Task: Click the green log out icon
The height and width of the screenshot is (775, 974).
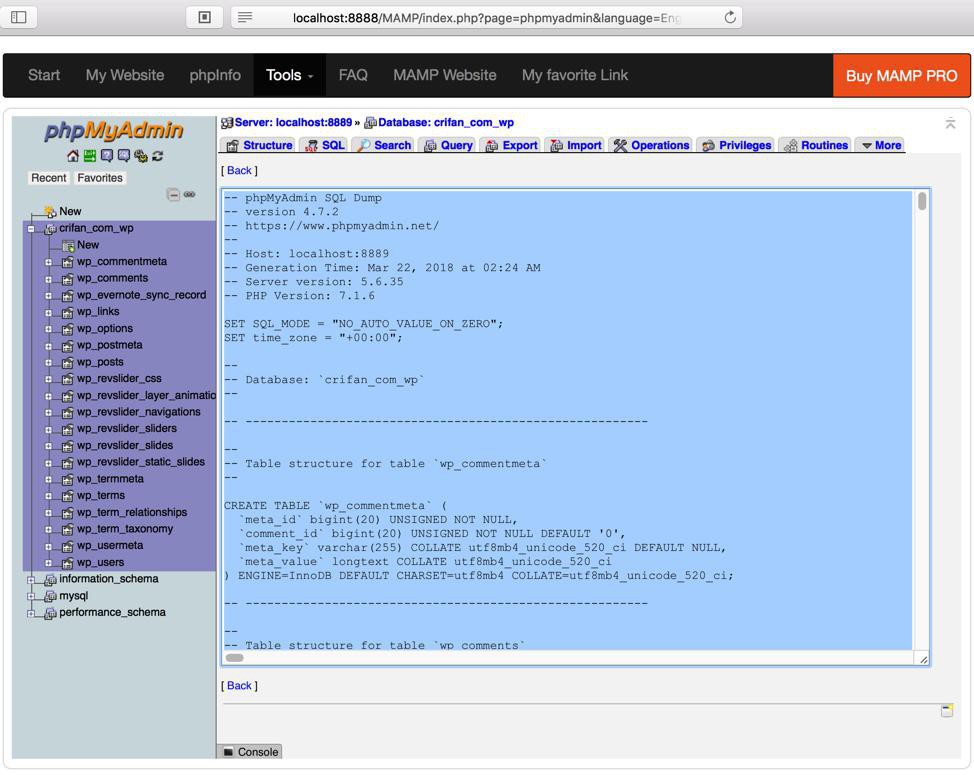Action: click(x=90, y=156)
